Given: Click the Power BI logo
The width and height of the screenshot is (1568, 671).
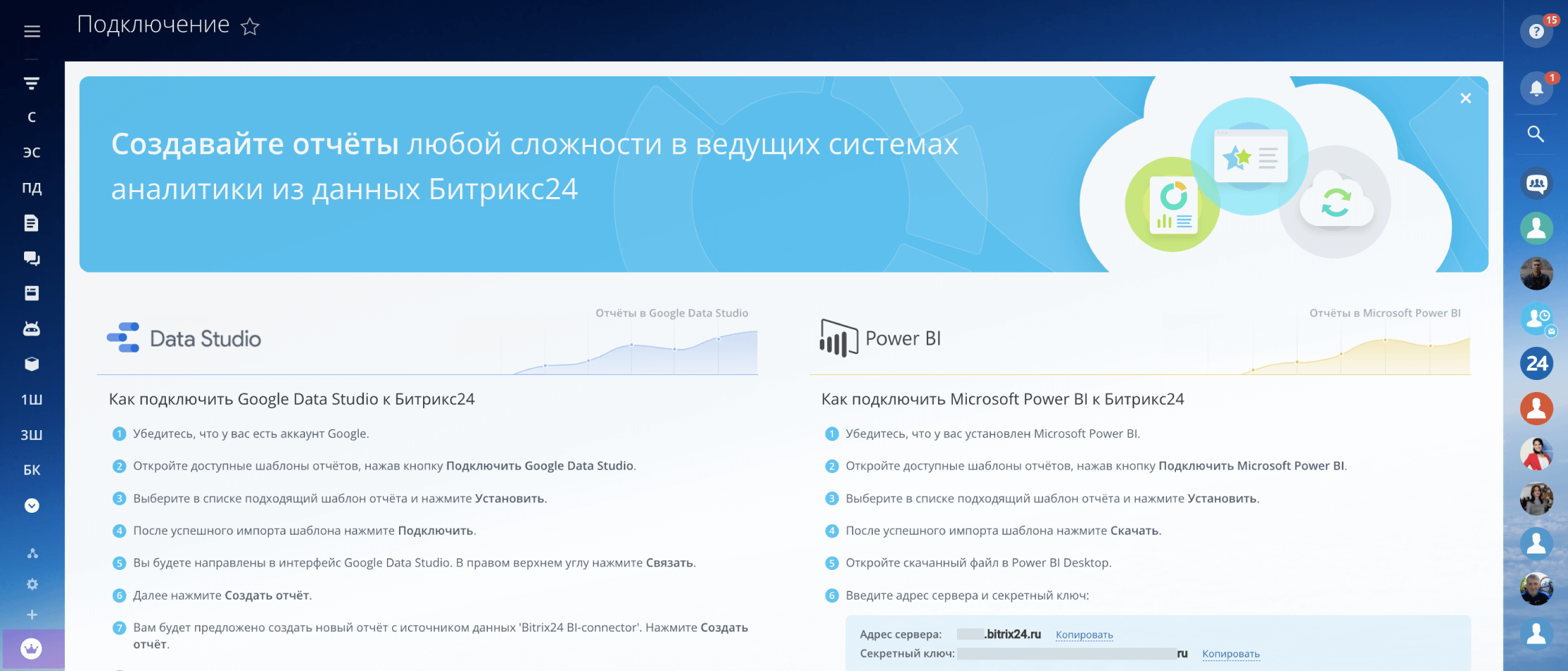Looking at the screenshot, I should [x=881, y=338].
